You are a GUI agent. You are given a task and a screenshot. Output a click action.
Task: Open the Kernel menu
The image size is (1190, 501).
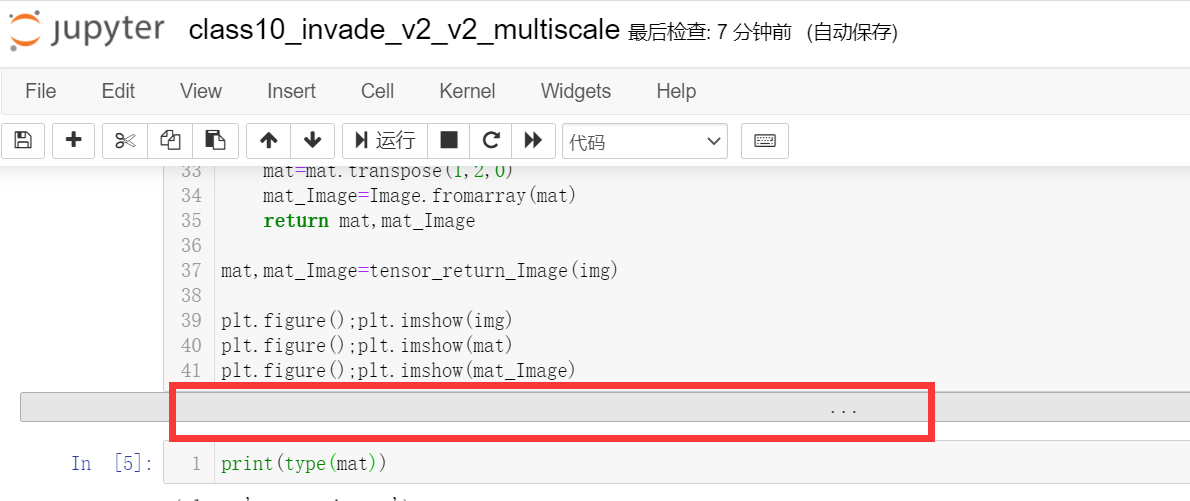[x=467, y=91]
